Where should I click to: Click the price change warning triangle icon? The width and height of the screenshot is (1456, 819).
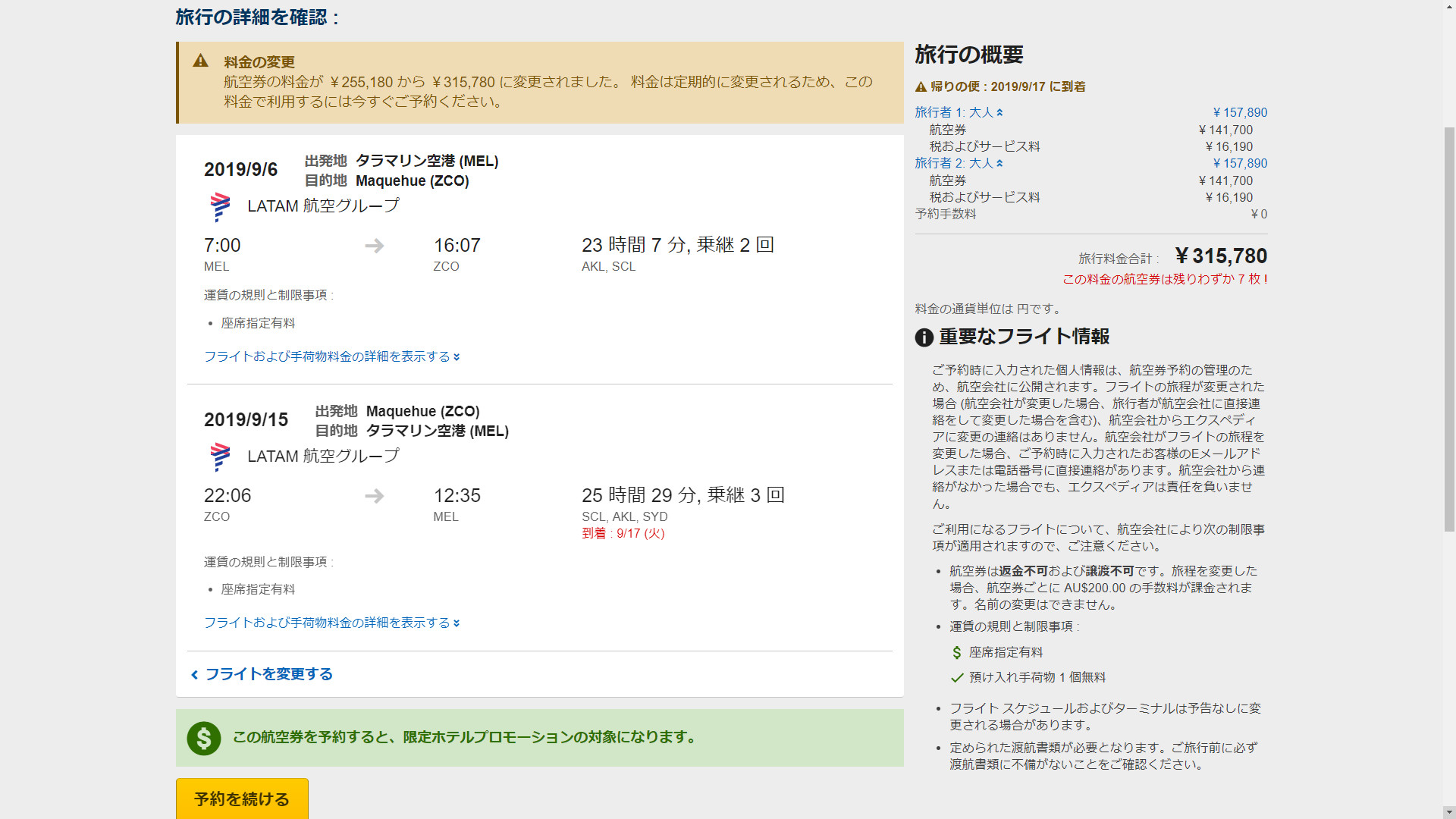[200, 61]
